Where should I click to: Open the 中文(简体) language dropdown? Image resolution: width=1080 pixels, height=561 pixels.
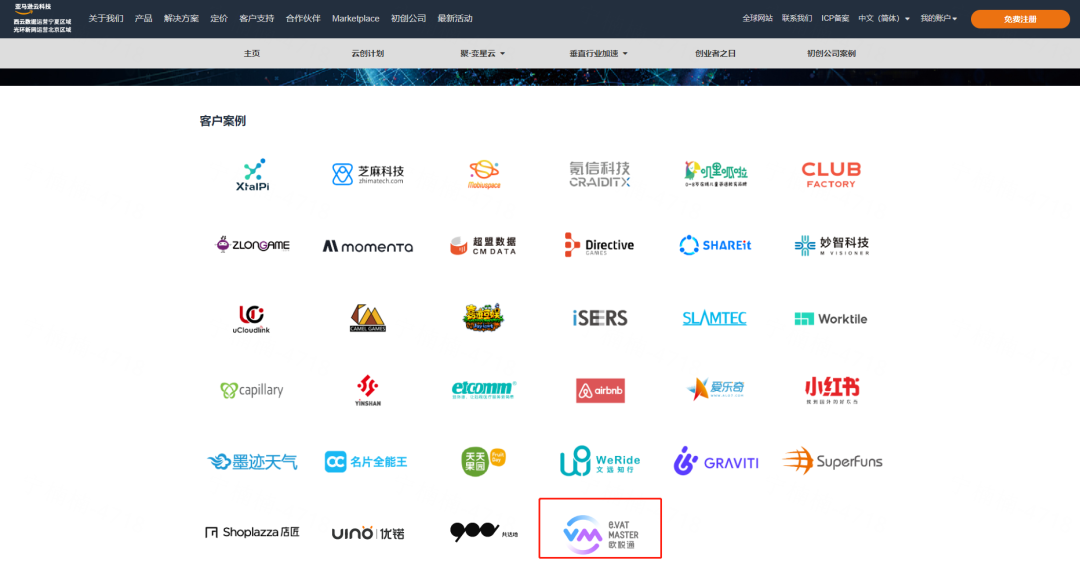pos(884,19)
